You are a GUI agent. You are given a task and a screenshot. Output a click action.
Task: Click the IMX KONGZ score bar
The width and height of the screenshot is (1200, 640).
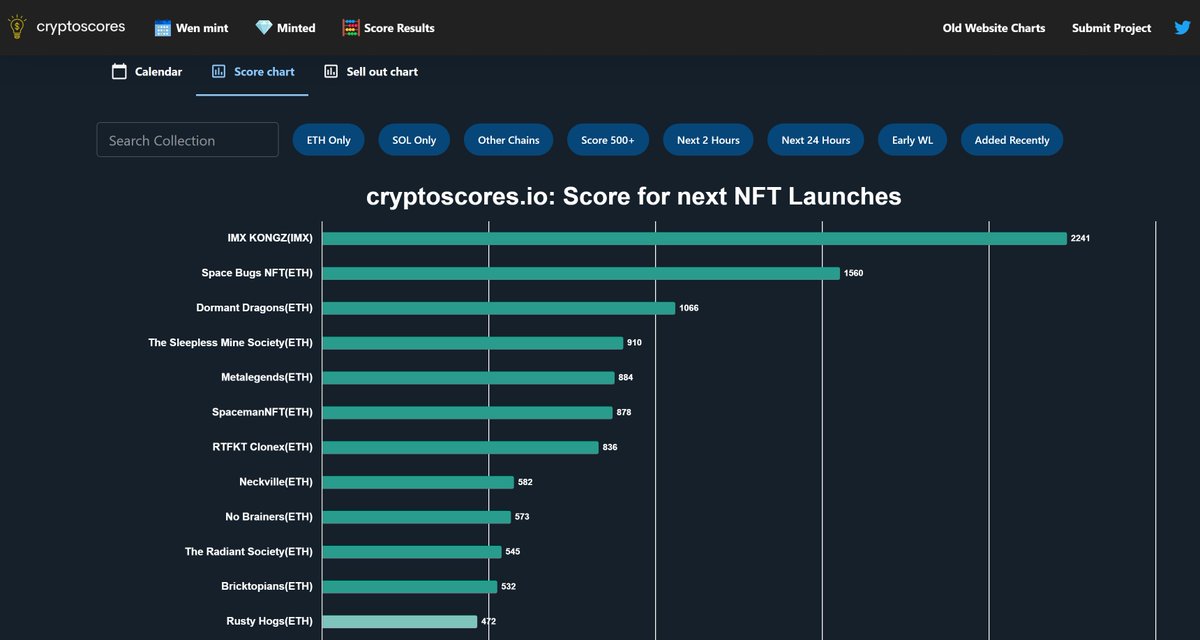point(694,238)
